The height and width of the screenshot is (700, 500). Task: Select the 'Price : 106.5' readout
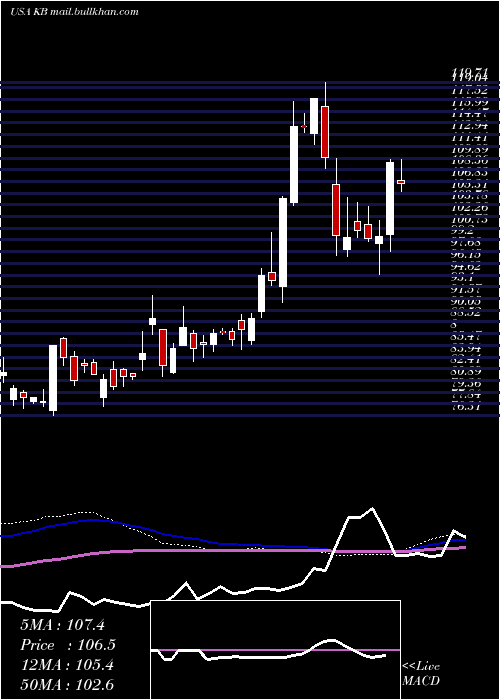tap(68, 645)
